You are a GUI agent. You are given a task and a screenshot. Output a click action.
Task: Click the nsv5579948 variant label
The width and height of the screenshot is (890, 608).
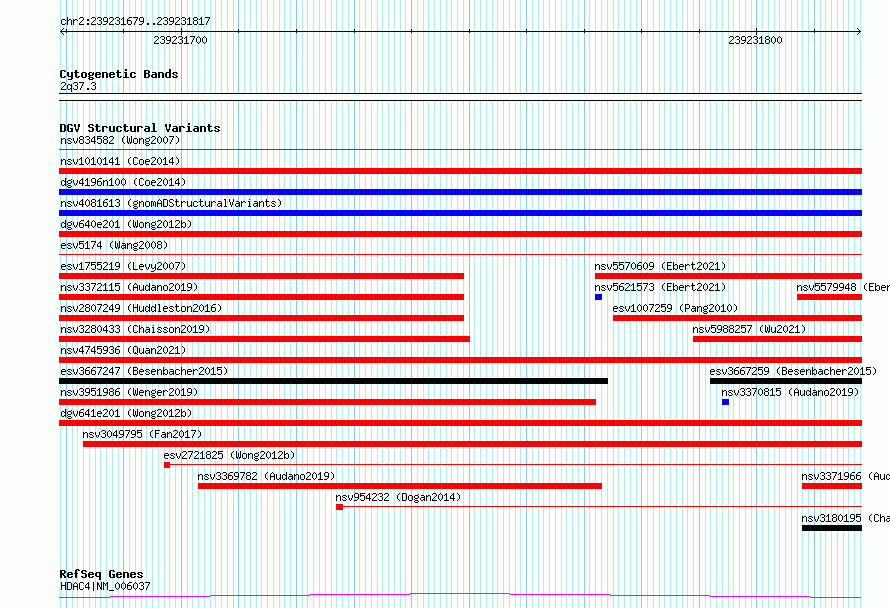(843, 287)
